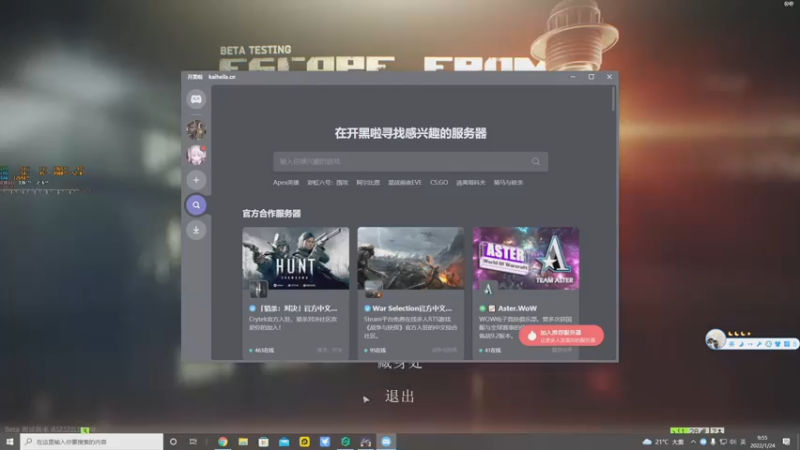
Task: Open Microsoft Store from taskbar
Action: point(264,442)
